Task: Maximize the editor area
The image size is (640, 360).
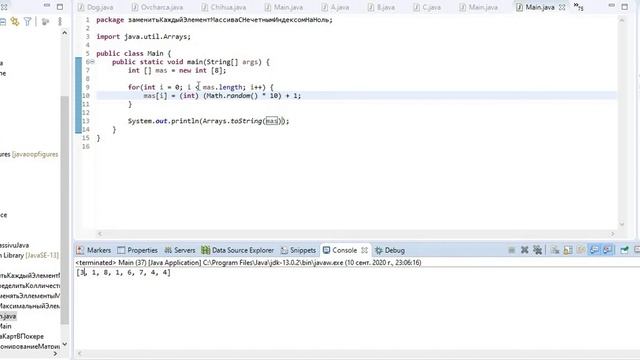Action: [x=624, y=7]
